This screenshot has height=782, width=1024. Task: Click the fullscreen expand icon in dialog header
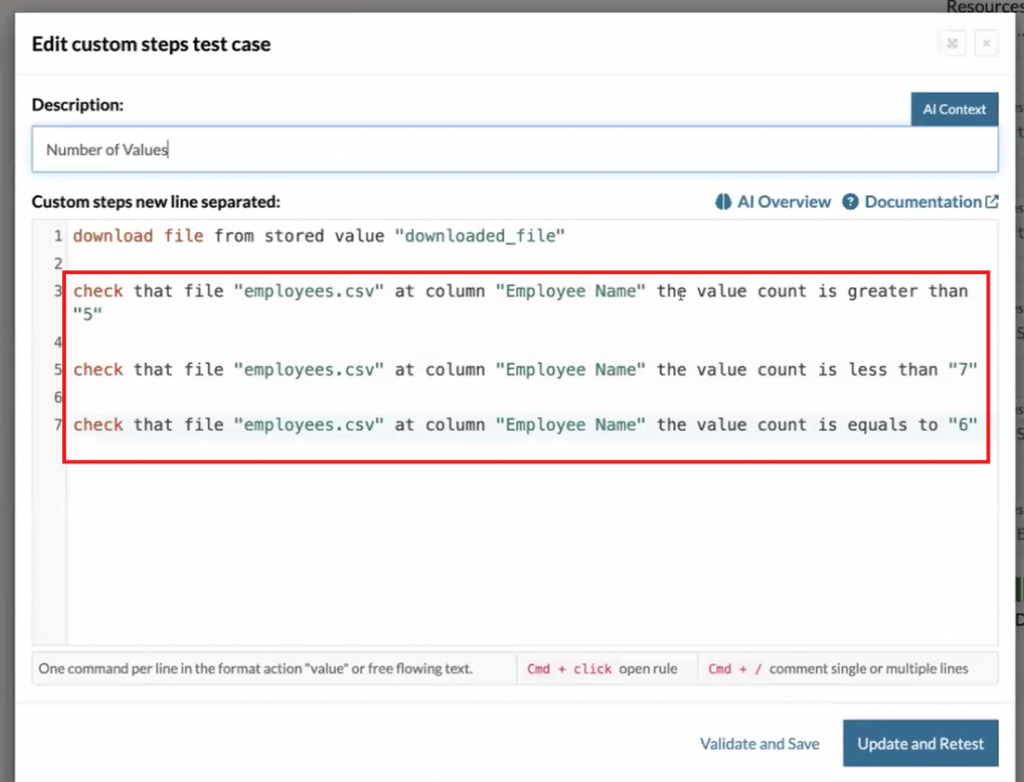pyautogui.click(x=952, y=44)
